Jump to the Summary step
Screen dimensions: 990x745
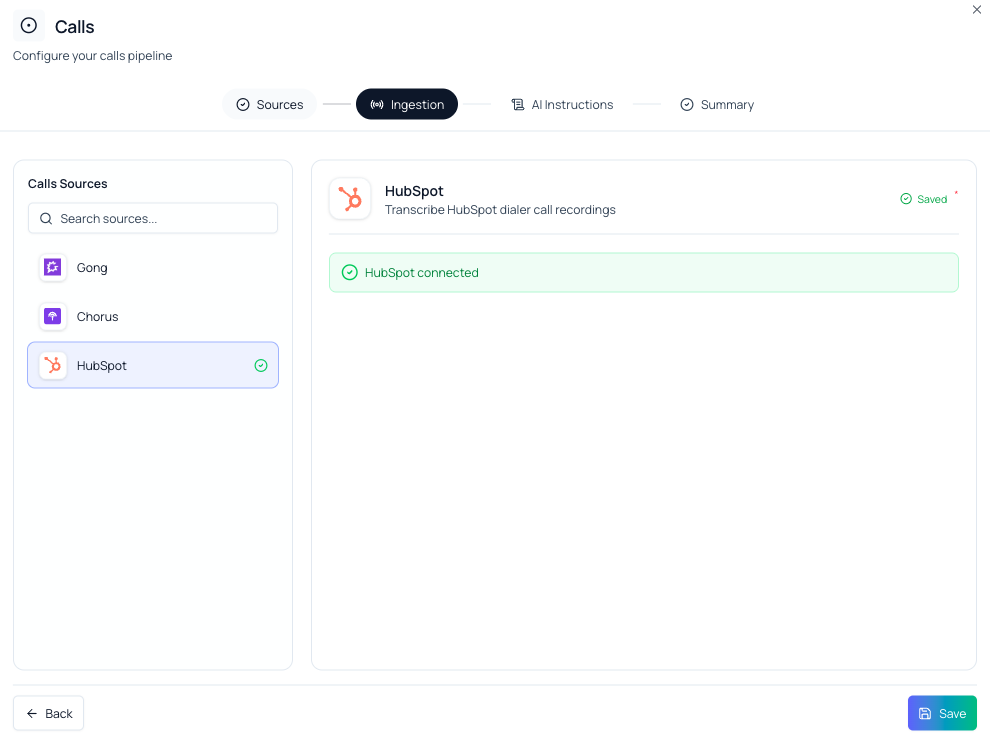[x=717, y=104]
